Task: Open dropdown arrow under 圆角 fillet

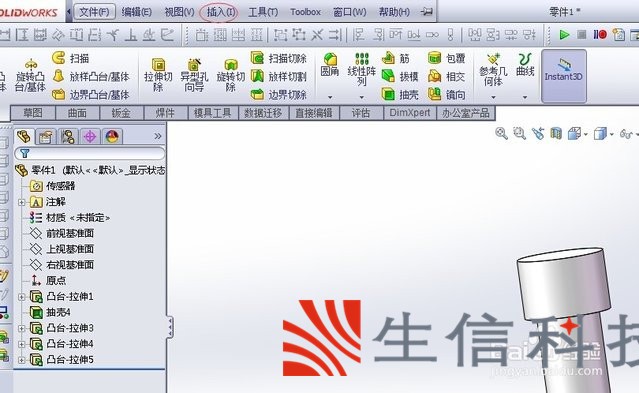Action: (330, 97)
